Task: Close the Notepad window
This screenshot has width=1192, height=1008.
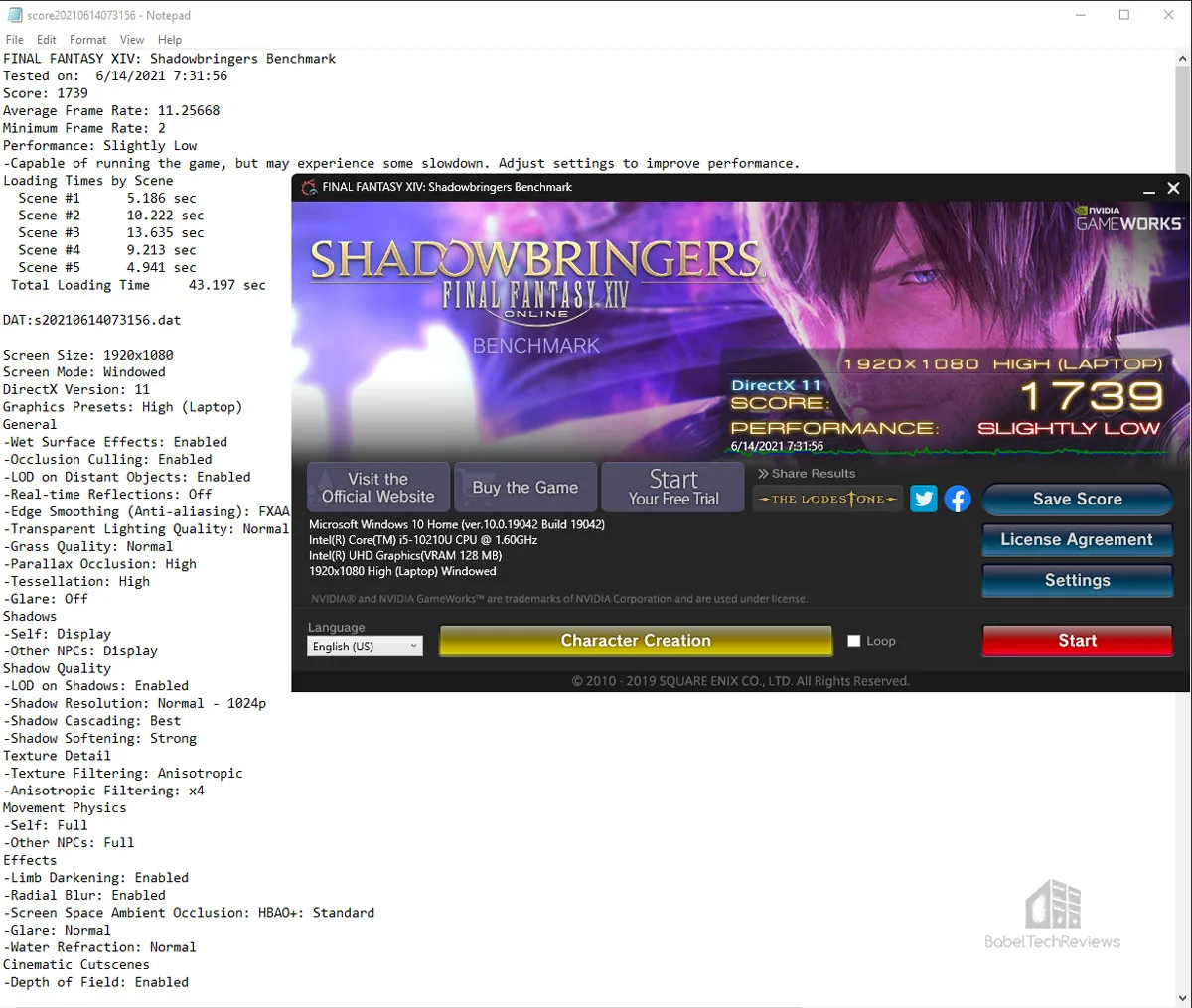Action: [x=1169, y=15]
